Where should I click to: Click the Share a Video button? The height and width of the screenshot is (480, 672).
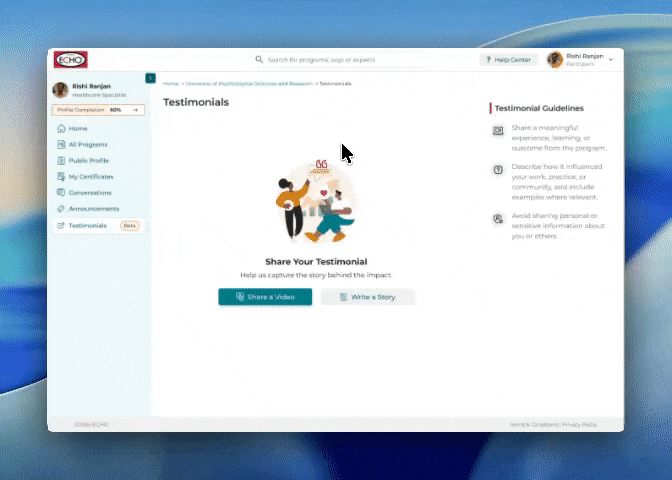[x=265, y=297]
